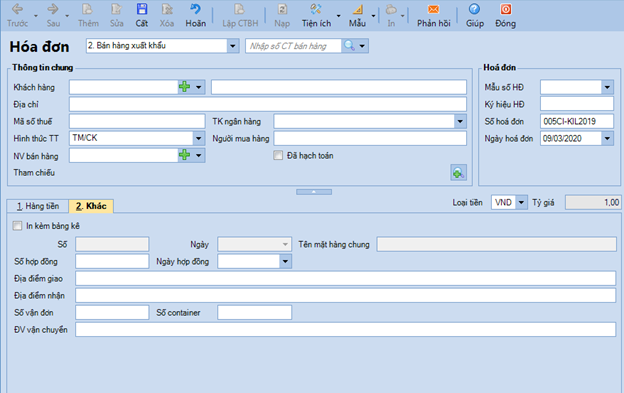The height and width of the screenshot is (393, 624).
Task: Open Ngày hợp đồng date dropdown
Action: 285,261
